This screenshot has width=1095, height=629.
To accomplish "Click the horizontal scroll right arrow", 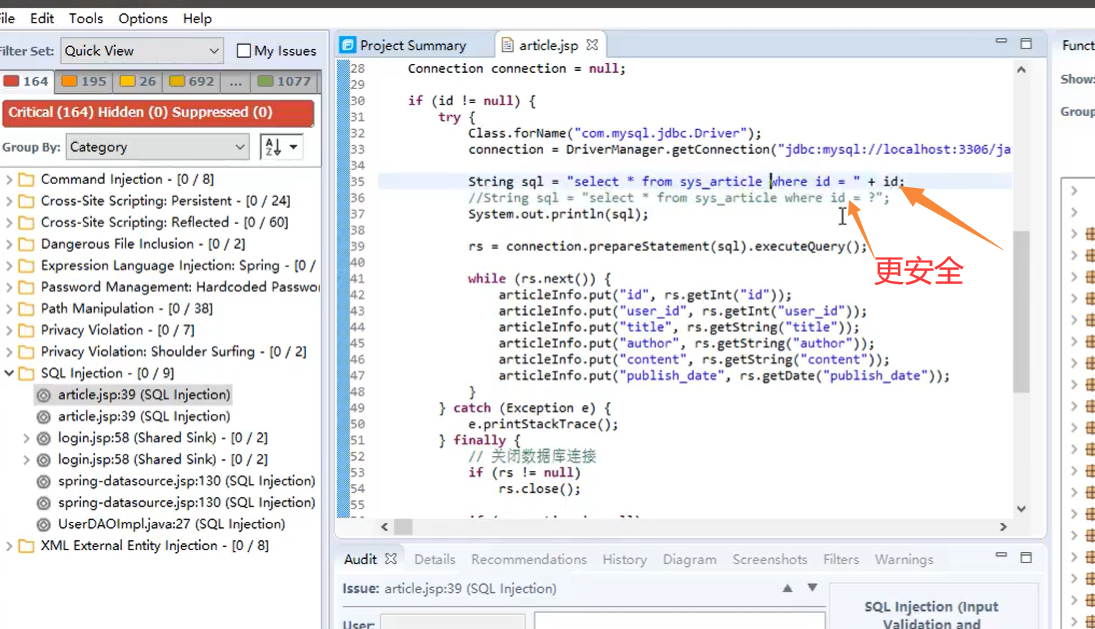I will 1003,526.
